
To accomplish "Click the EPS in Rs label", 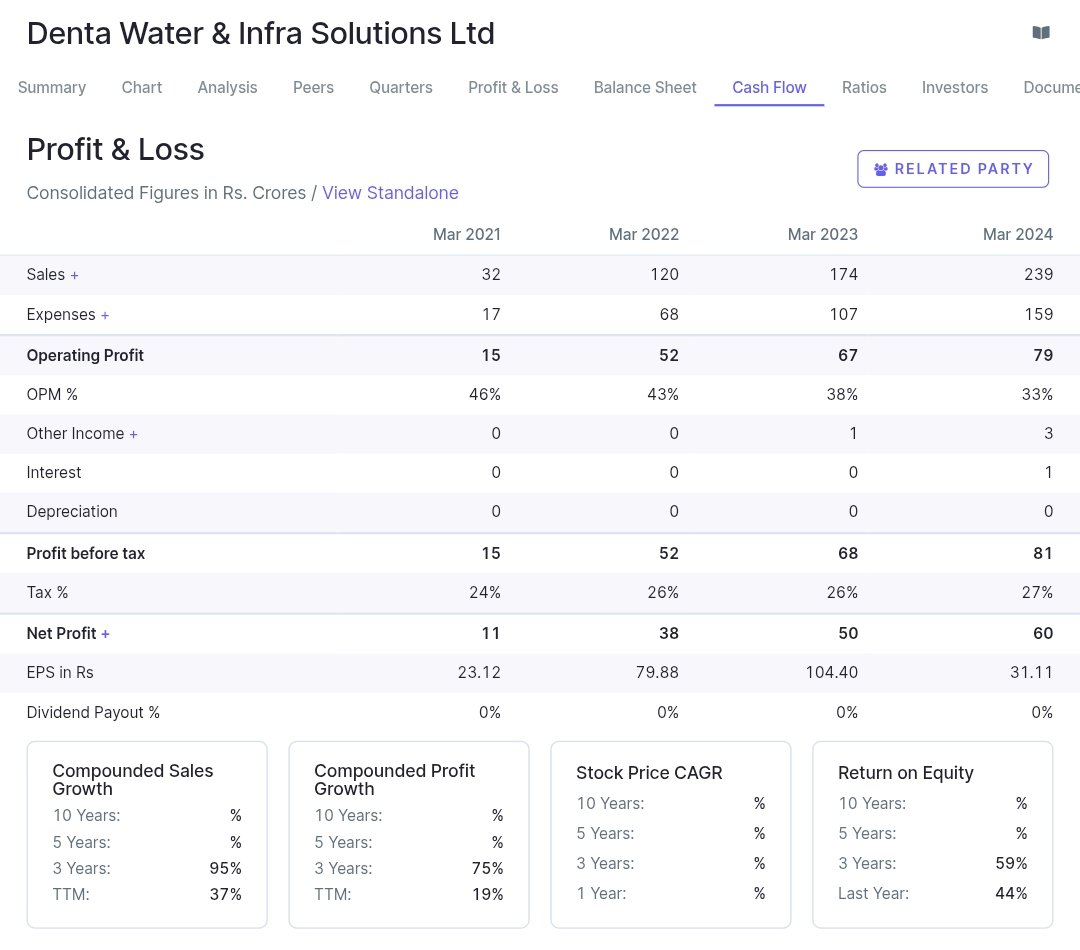I will 60,672.
